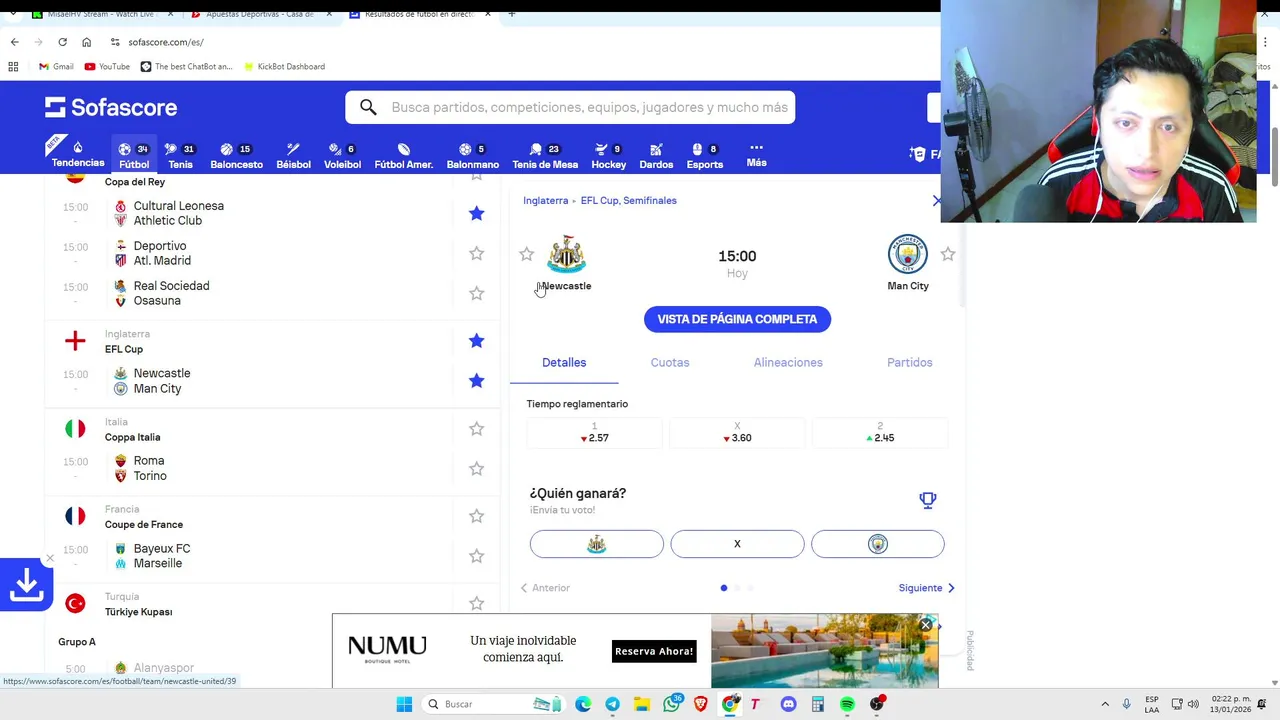The image size is (1280, 720).
Task: Open Telegram from the taskbar
Action: tap(612, 704)
